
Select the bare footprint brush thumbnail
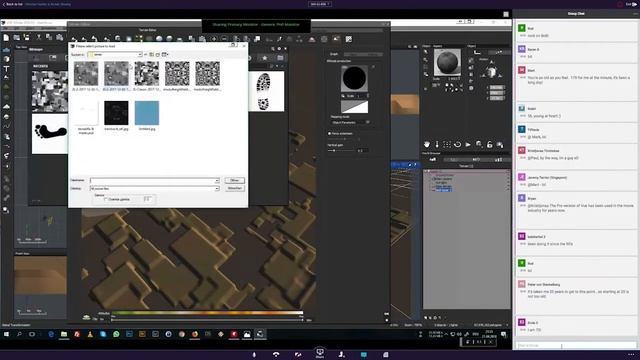click(x=50, y=133)
